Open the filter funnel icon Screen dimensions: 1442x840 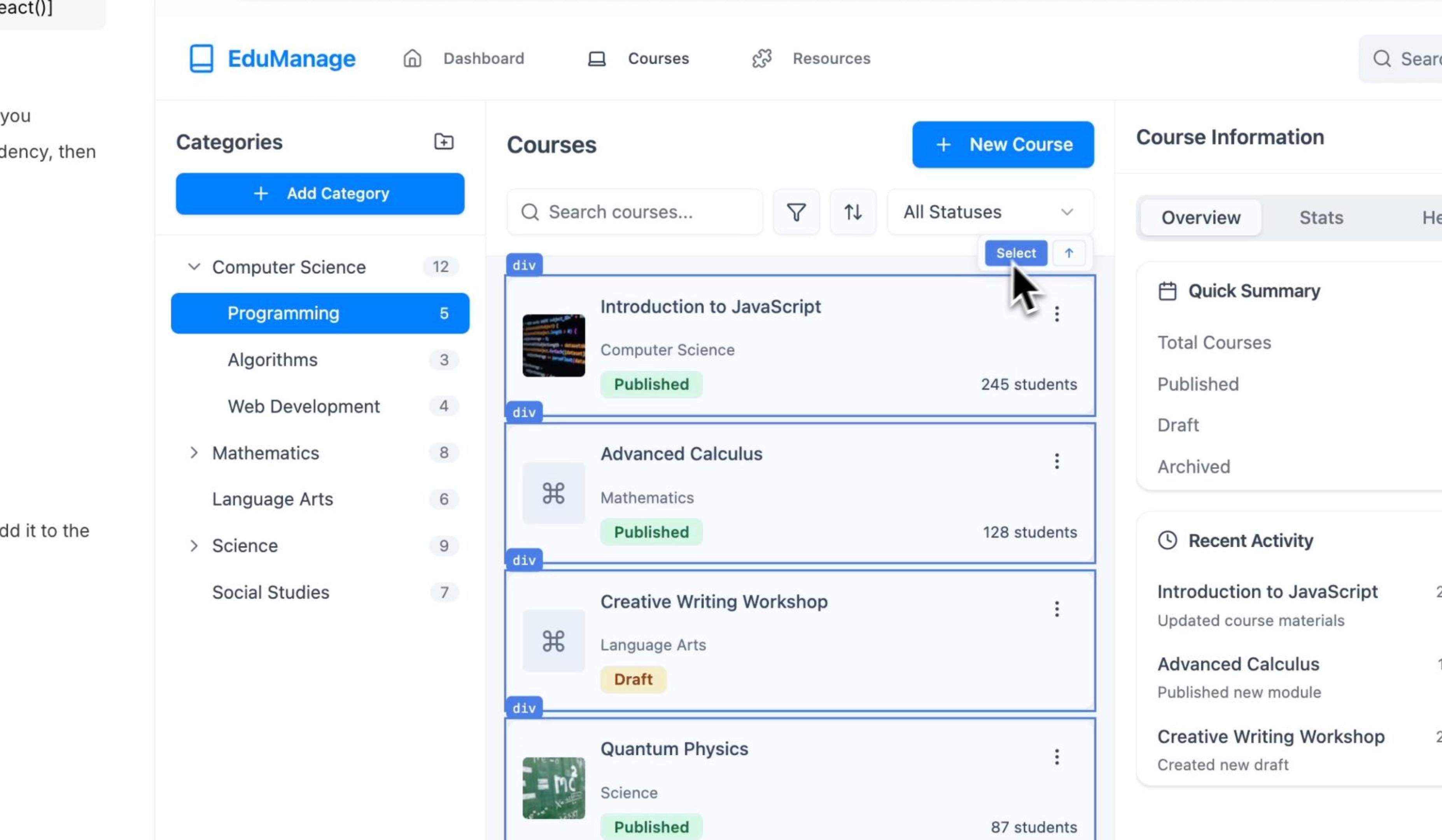click(796, 212)
